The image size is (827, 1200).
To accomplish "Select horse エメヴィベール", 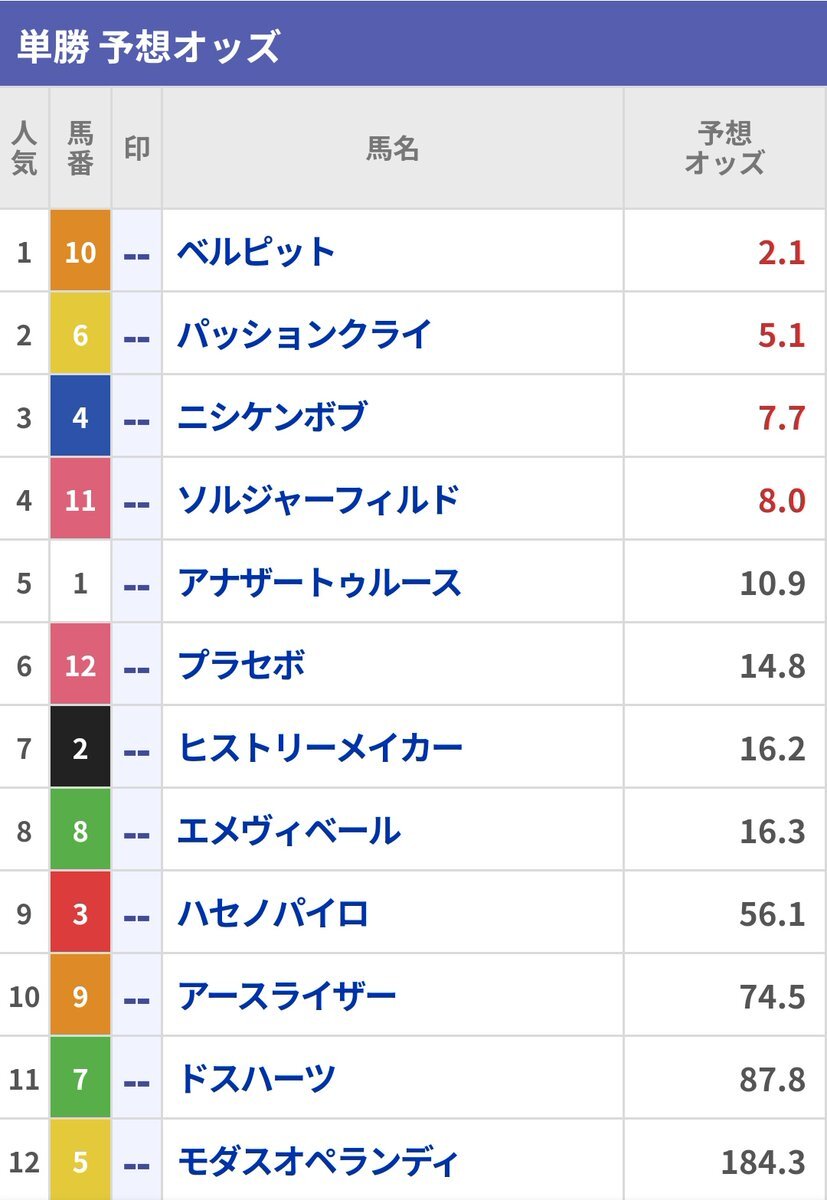I will [288, 831].
